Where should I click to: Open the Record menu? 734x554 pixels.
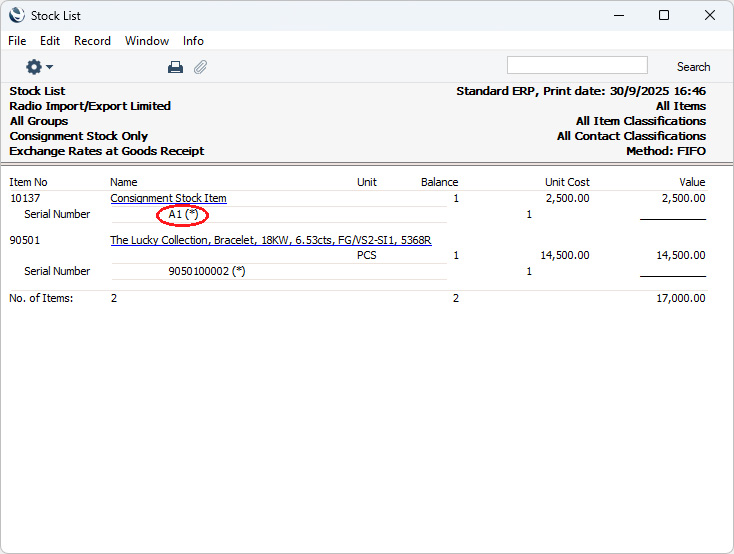[92, 41]
